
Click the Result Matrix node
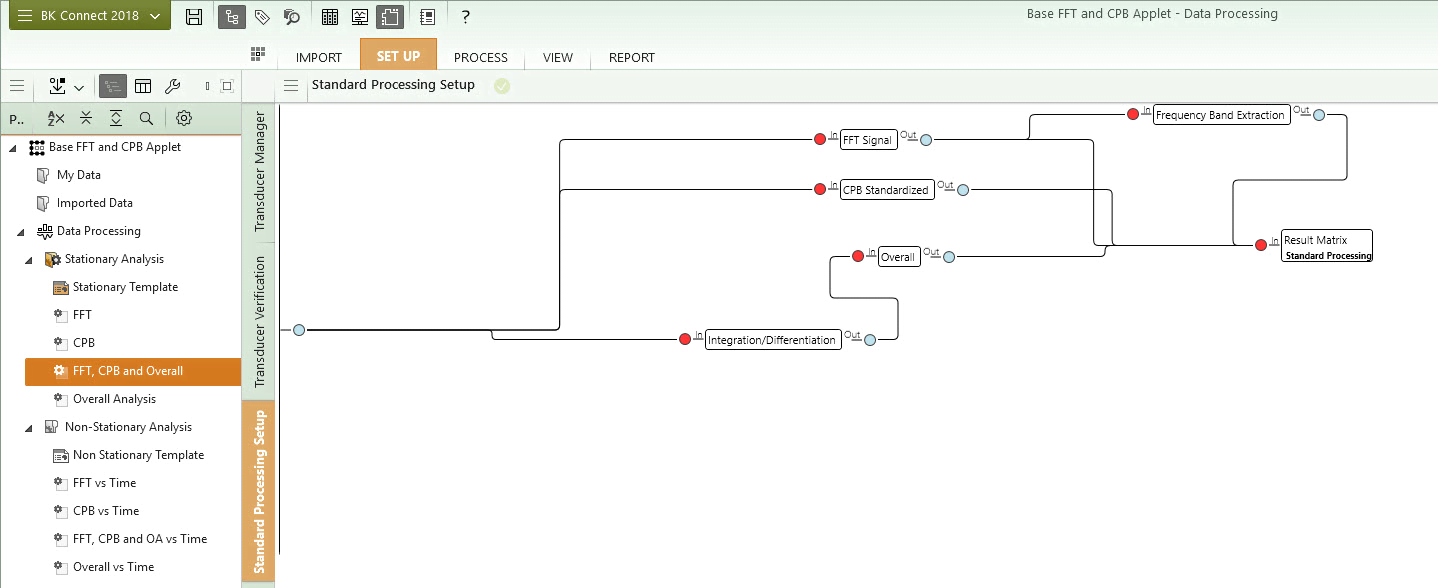tap(1327, 246)
